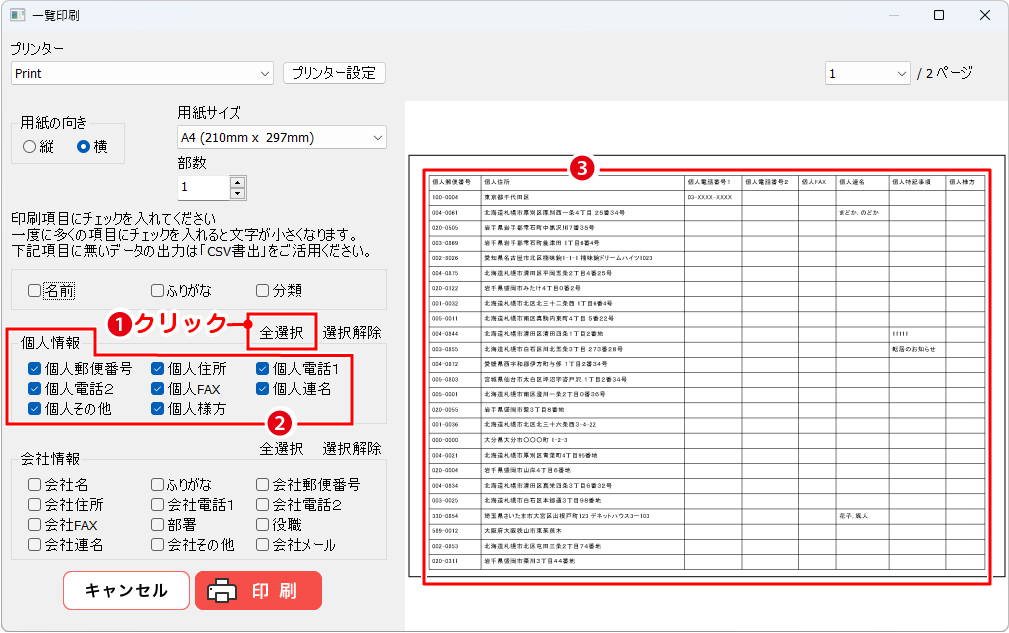Uncheck the 個人郵便番号 checkbox
Screen dimensions: 1009x633
click(35, 368)
